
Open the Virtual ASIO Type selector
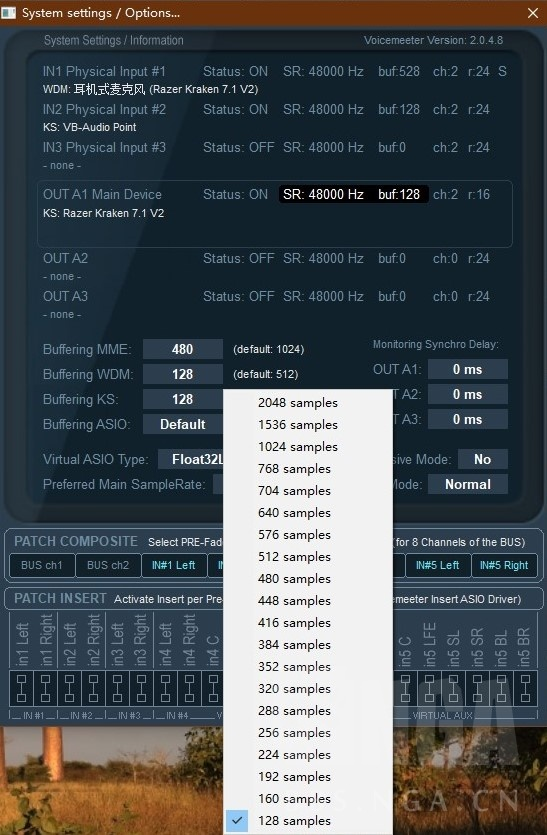(191, 460)
